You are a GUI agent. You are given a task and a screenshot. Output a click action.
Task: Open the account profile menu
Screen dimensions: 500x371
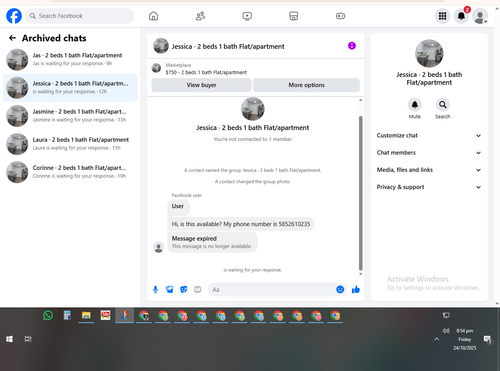(x=480, y=16)
